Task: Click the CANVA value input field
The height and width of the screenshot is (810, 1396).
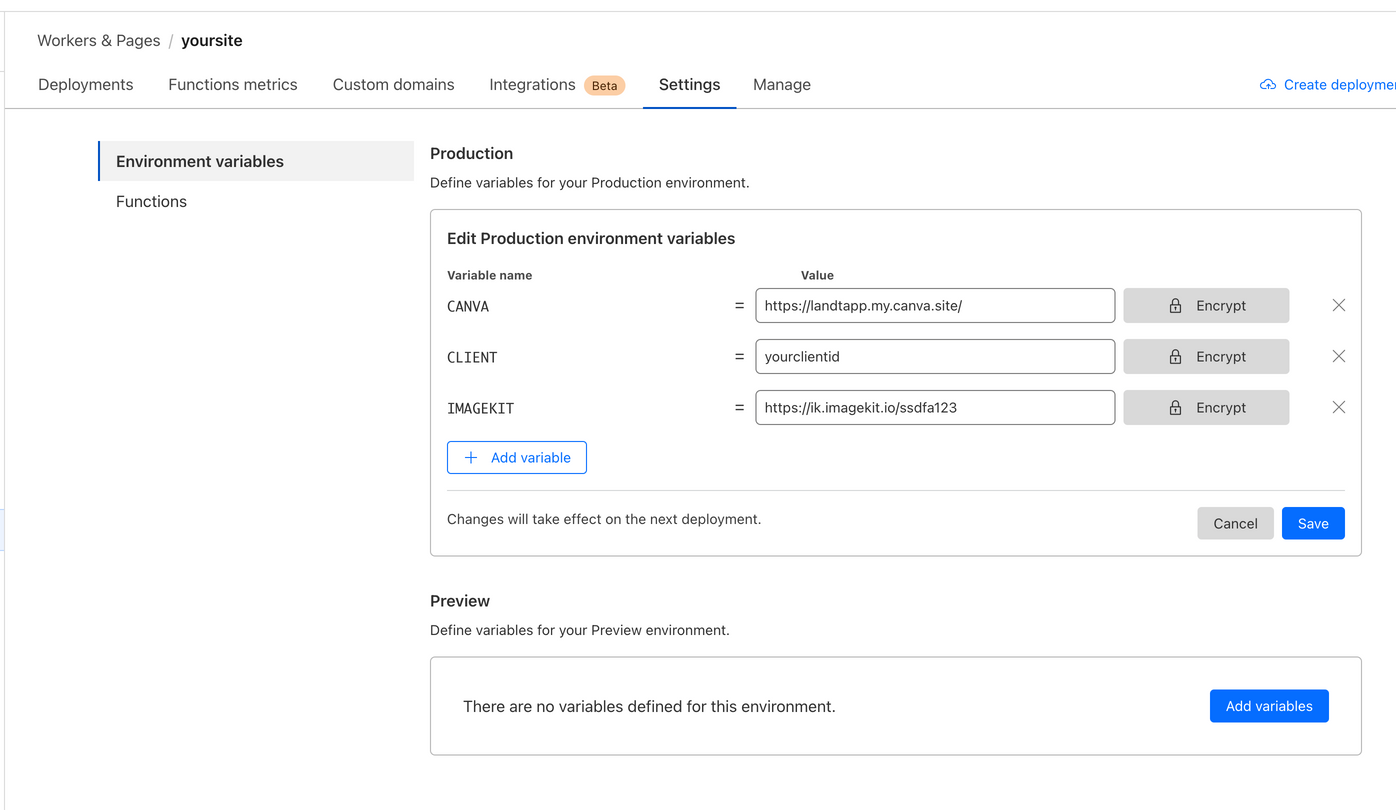Action: (934, 306)
